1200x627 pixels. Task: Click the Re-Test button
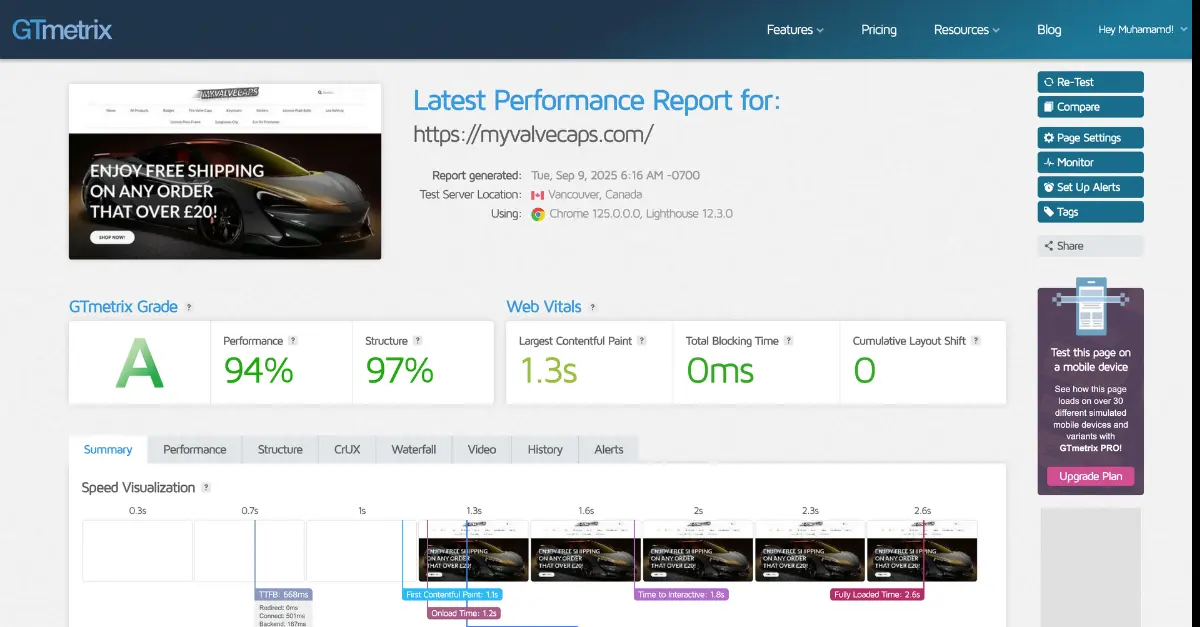(x=1090, y=82)
